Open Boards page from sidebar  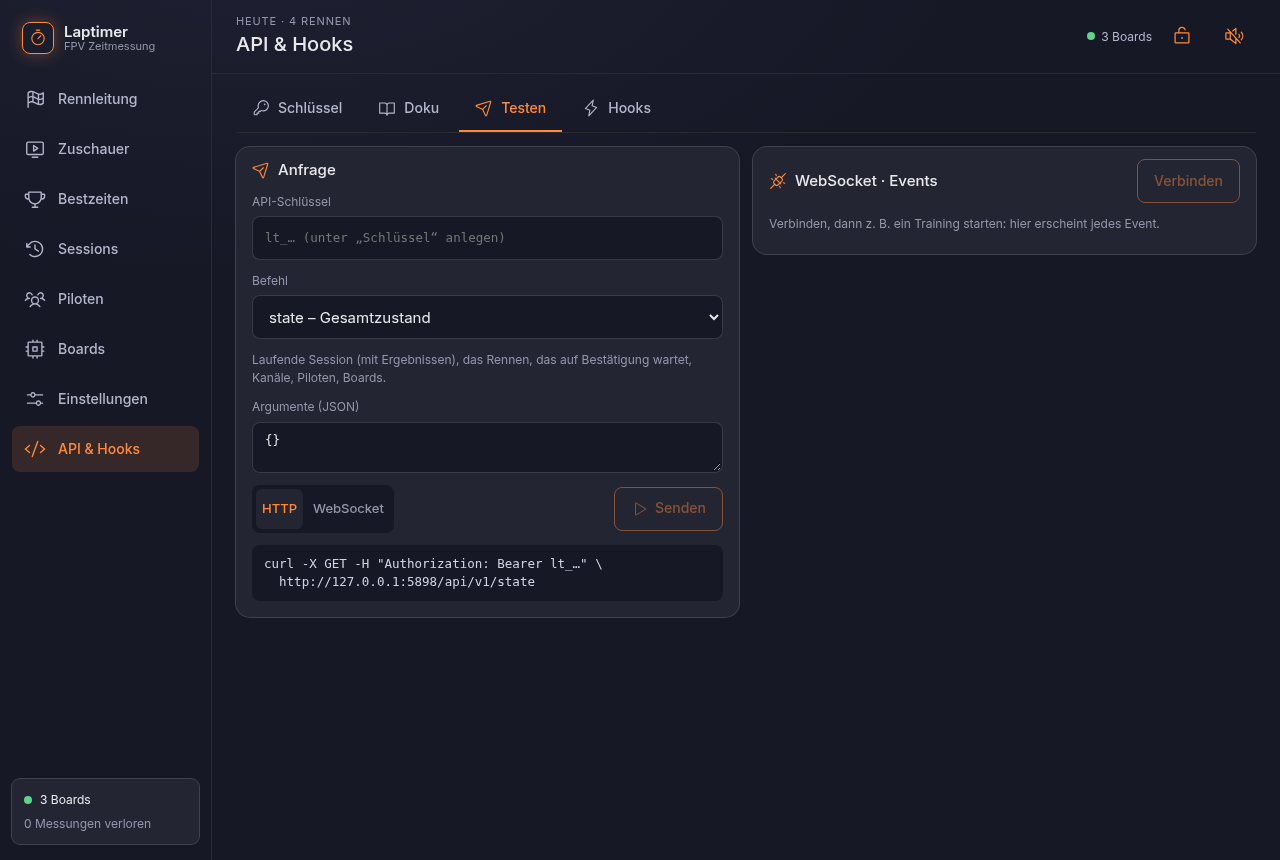point(105,349)
